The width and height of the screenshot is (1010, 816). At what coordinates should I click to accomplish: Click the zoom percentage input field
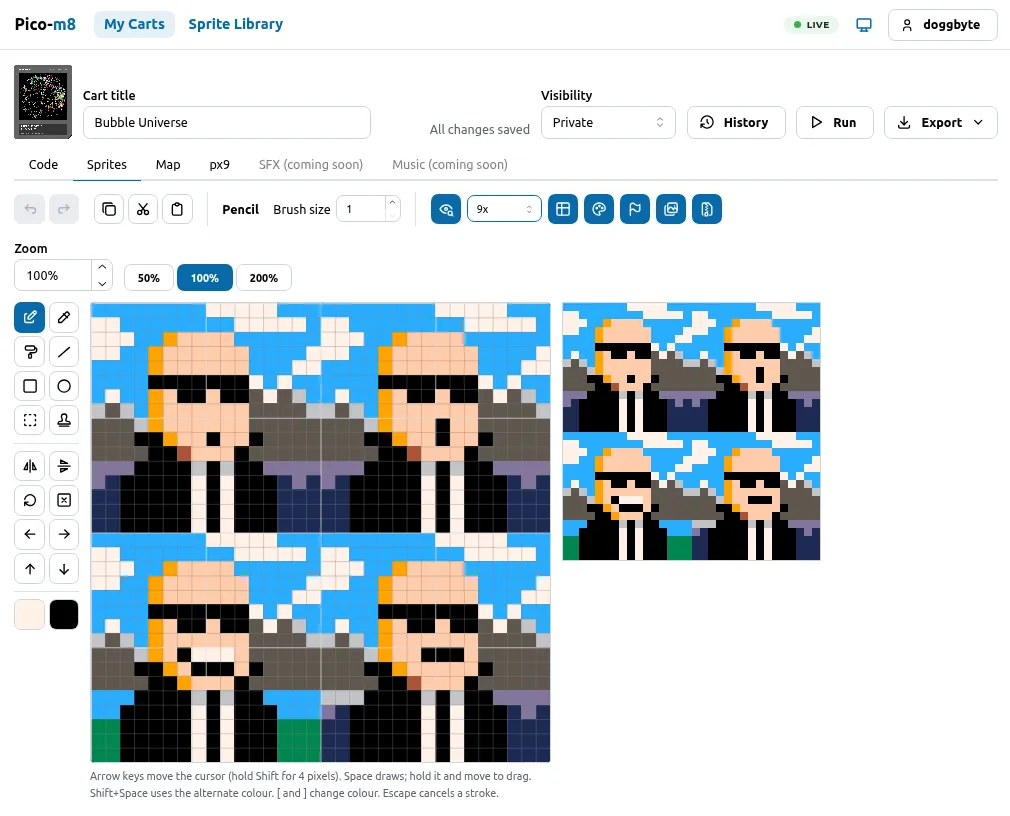coord(53,276)
